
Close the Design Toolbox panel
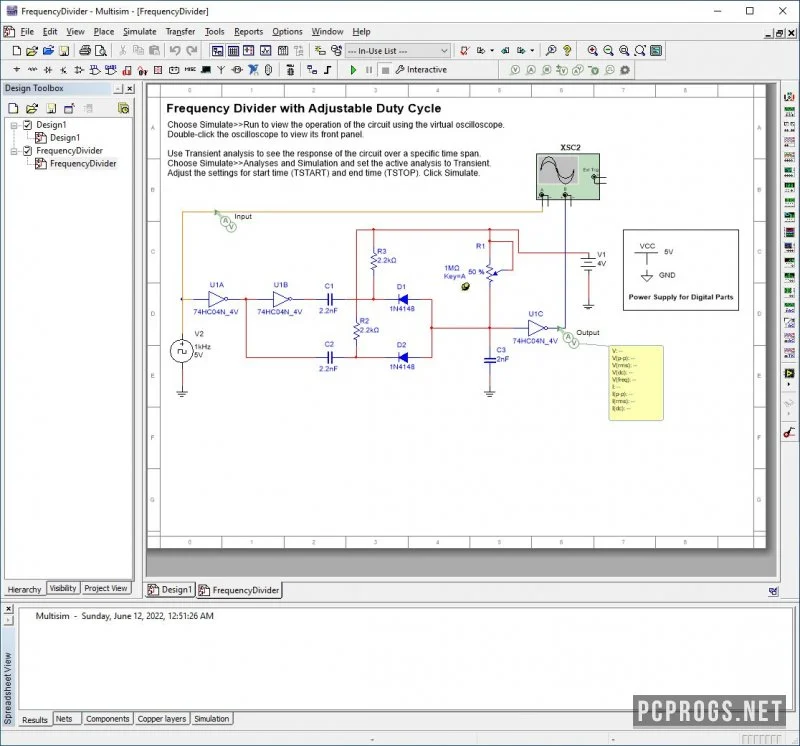[x=130, y=89]
